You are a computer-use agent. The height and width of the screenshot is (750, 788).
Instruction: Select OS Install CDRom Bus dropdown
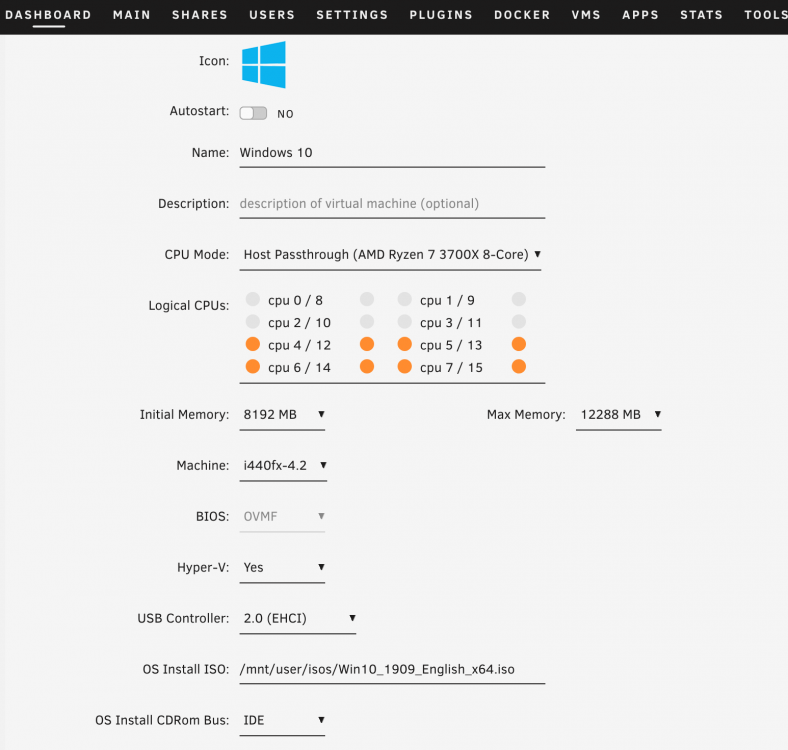[x=282, y=720]
